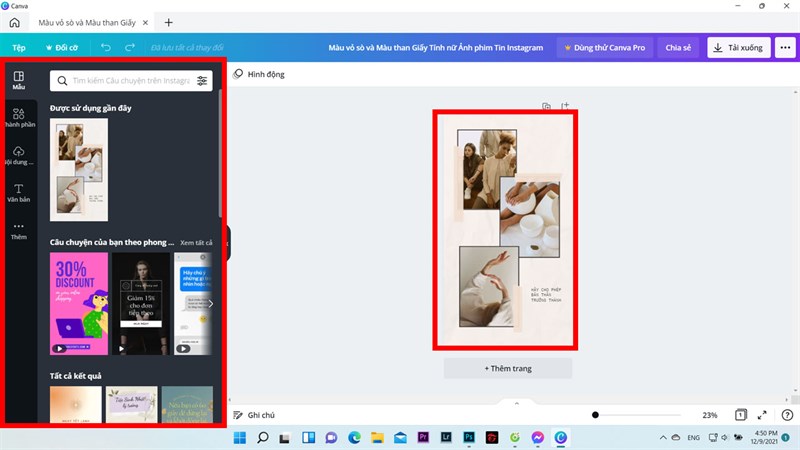Open the clock and date in taskbar
800x450 pixels.
(x=764, y=437)
